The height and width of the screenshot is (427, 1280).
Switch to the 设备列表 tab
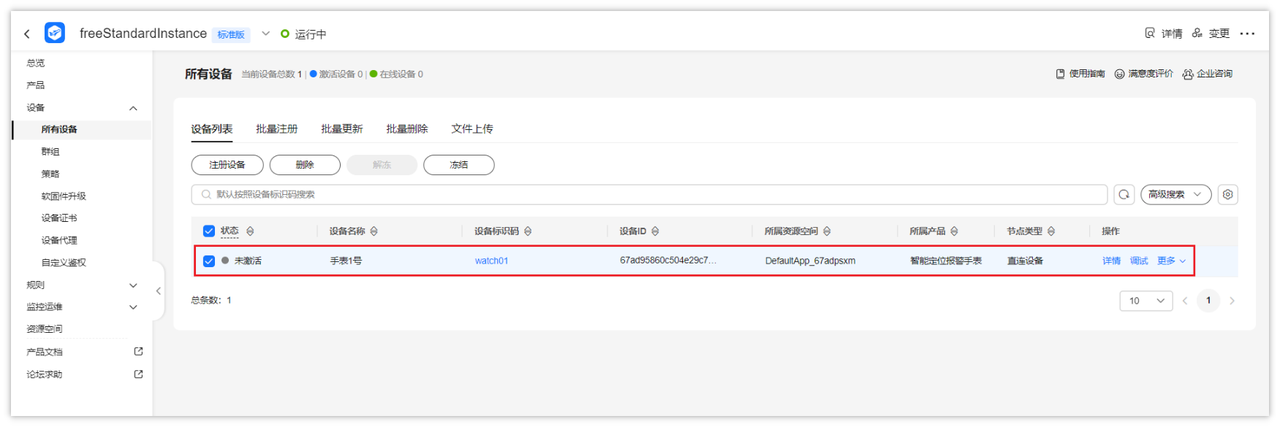click(212, 129)
